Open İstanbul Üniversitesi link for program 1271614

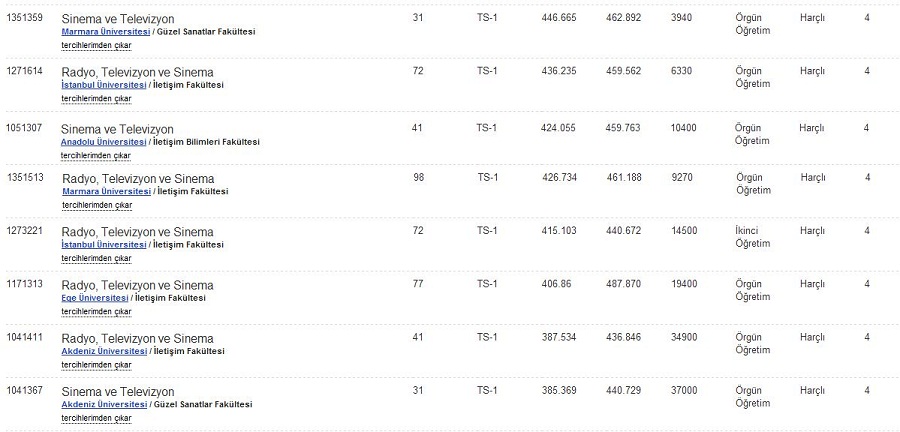coord(103,85)
